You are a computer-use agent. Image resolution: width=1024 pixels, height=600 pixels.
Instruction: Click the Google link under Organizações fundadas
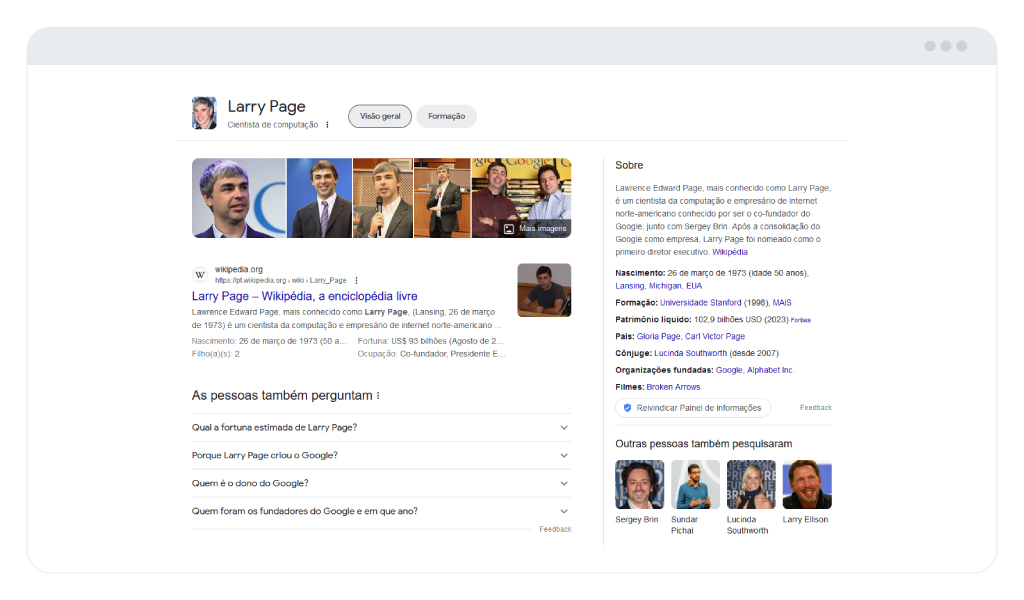[x=729, y=370]
